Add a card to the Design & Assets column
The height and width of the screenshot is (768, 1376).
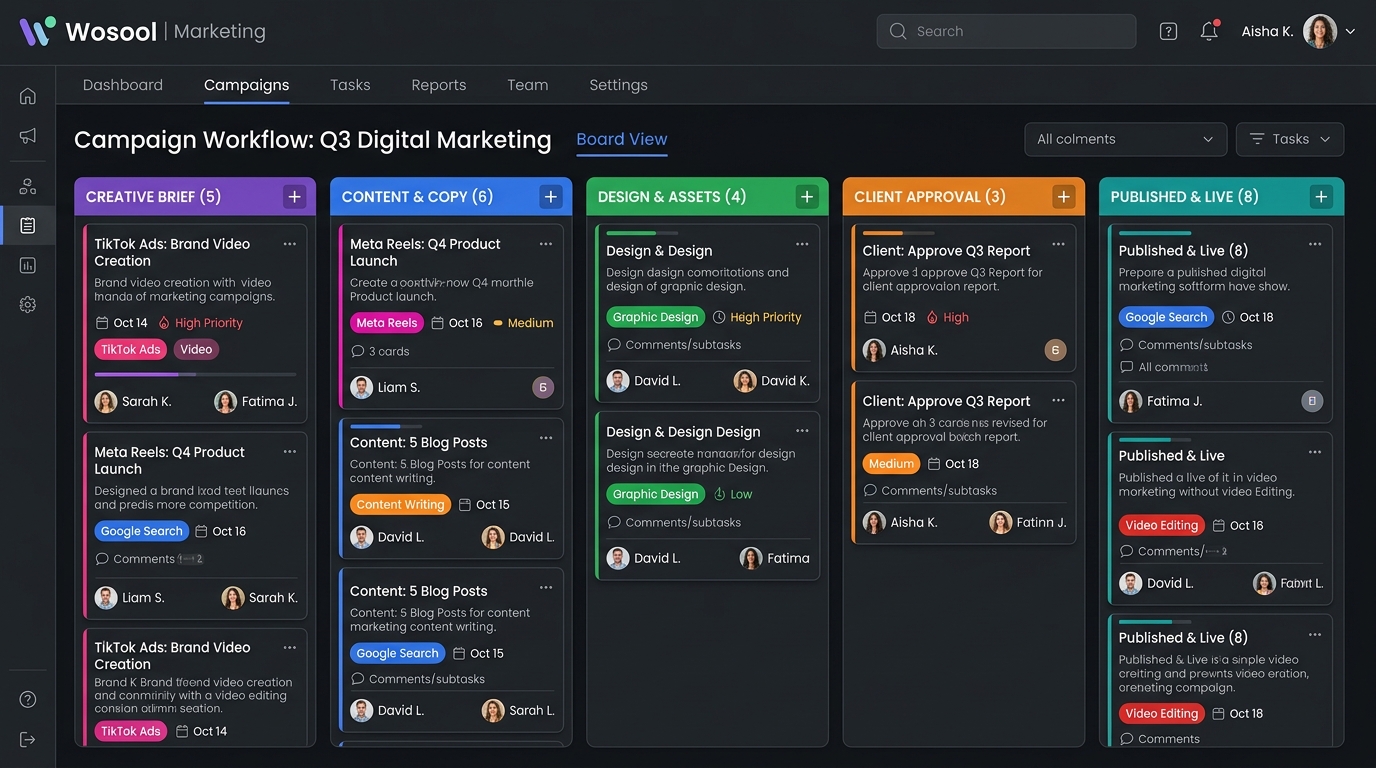point(807,197)
